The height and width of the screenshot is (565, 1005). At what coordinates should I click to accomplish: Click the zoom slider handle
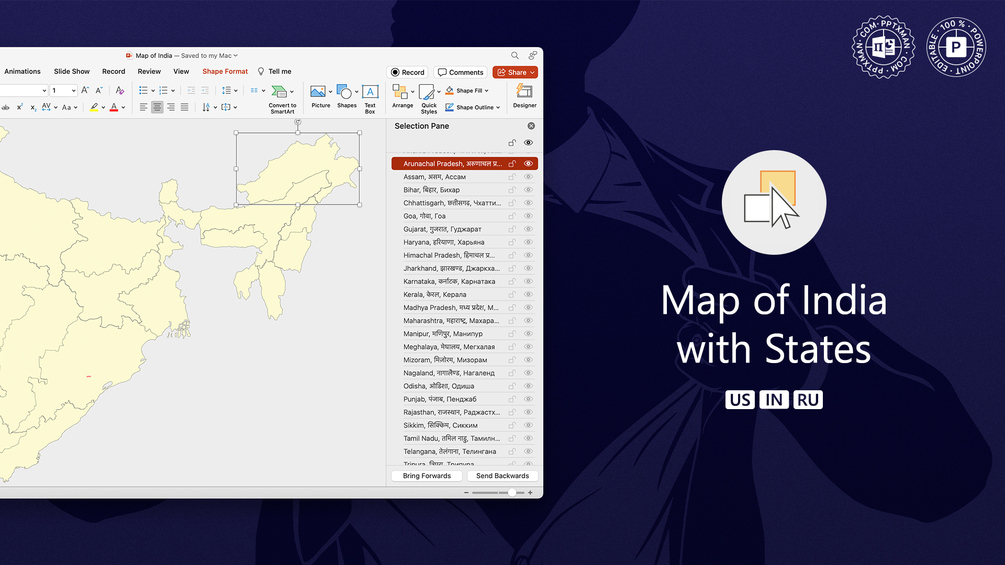511,493
